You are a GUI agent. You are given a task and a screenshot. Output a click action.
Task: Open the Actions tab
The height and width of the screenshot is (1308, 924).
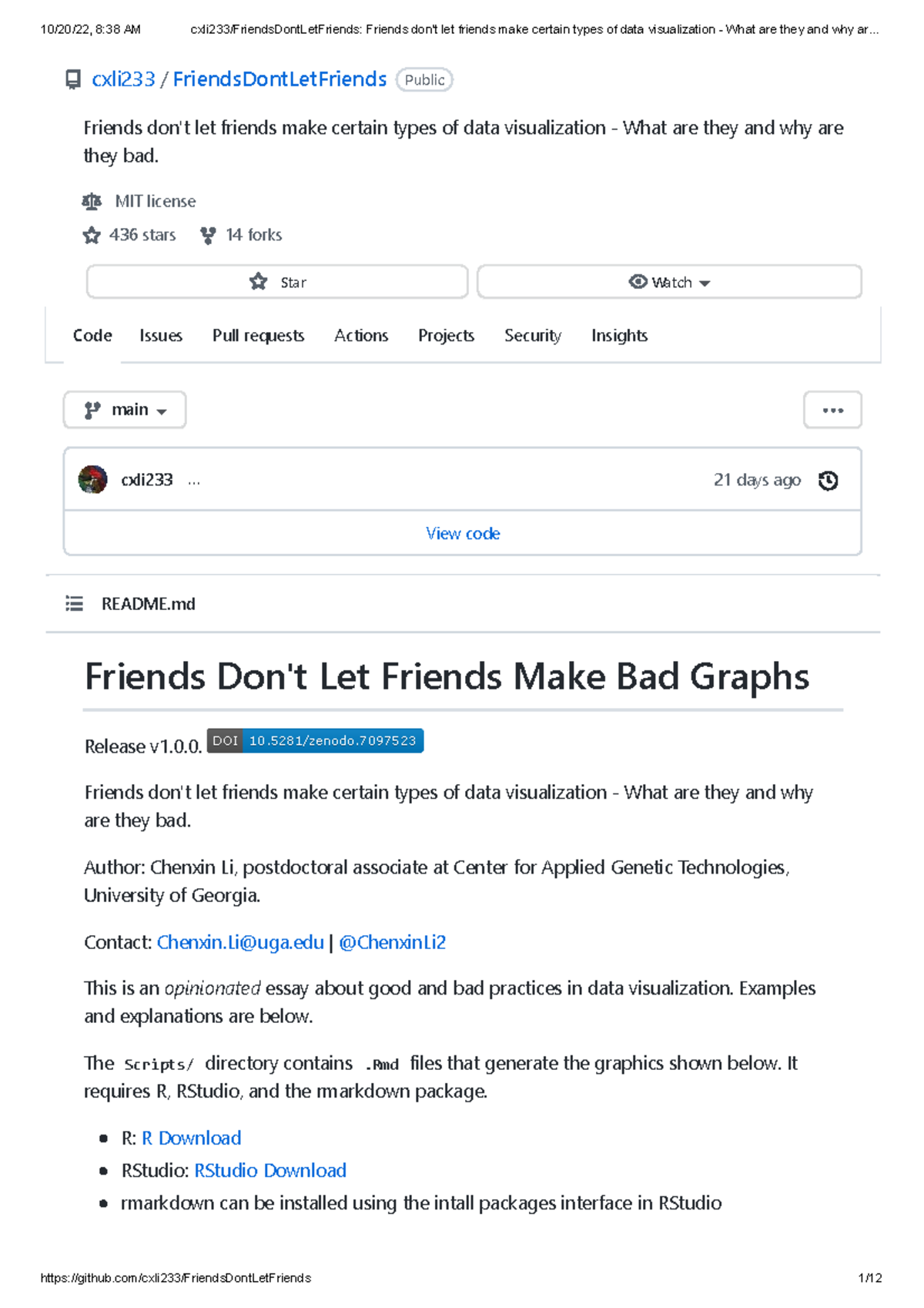pyautogui.click(x=360, y=335)
